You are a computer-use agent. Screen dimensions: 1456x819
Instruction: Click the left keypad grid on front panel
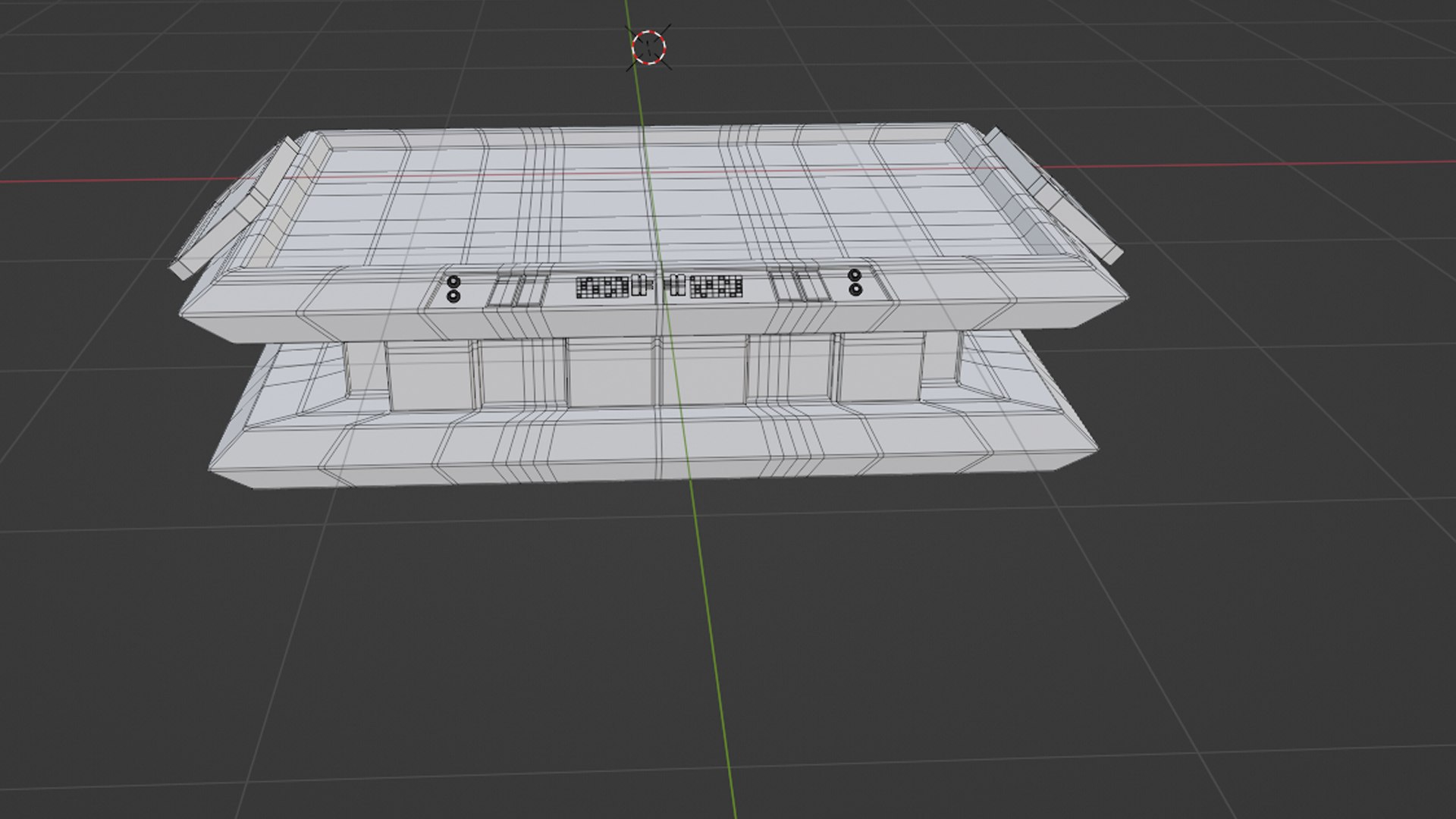coord(604,287)
